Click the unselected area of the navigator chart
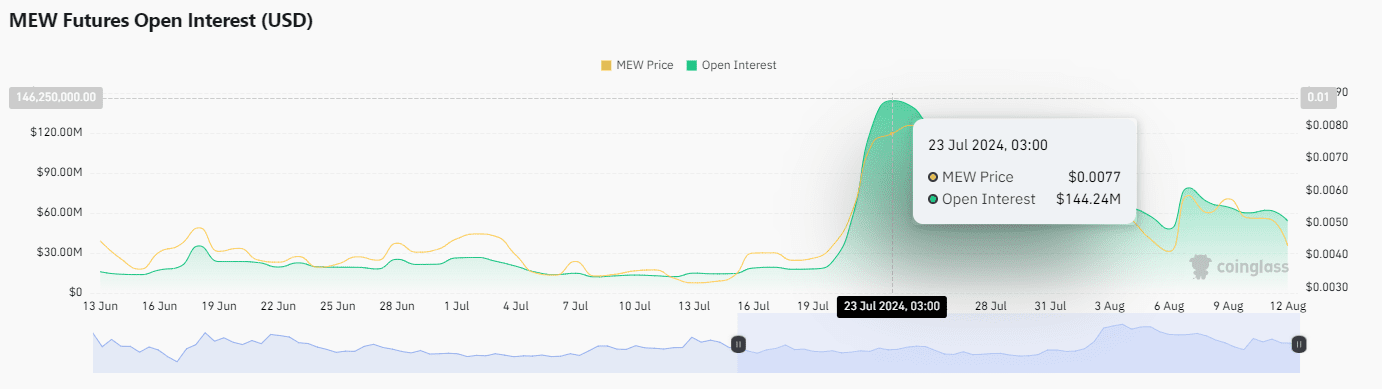The height and width of the screenshot is (389, 1382). (x=415, y=343)
